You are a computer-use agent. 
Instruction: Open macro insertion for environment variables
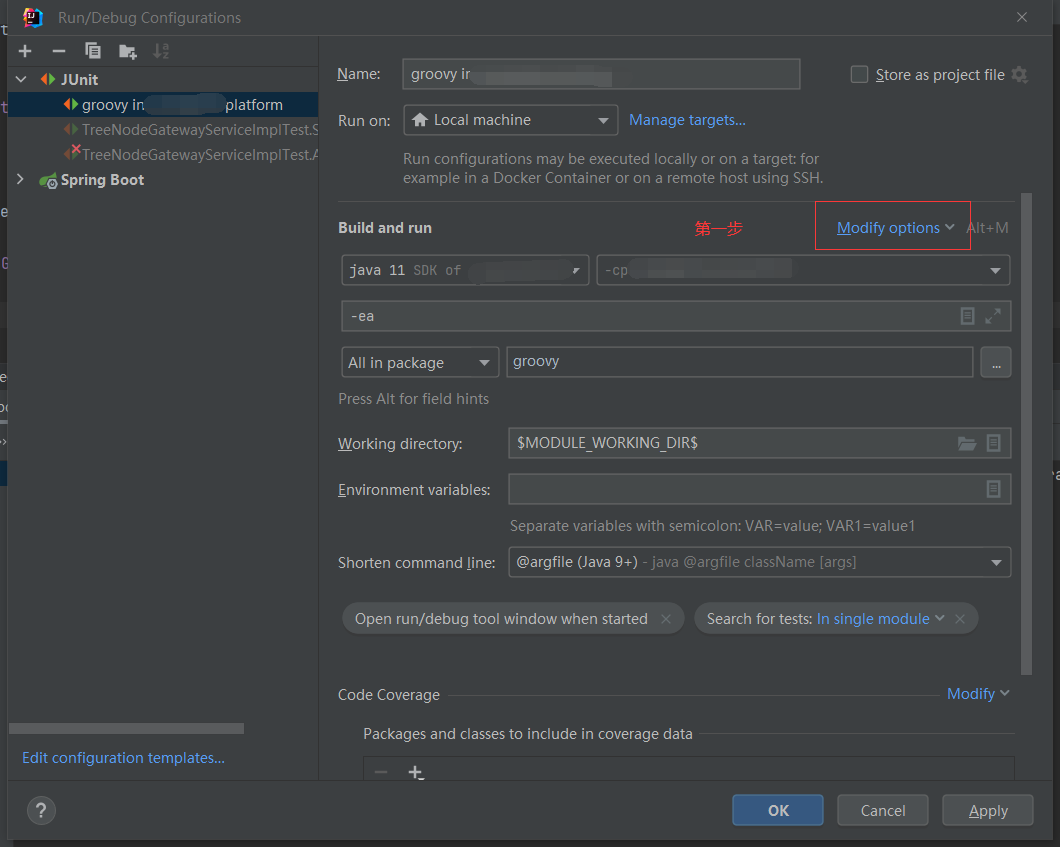pyautogui.click(x=993, y=489)
